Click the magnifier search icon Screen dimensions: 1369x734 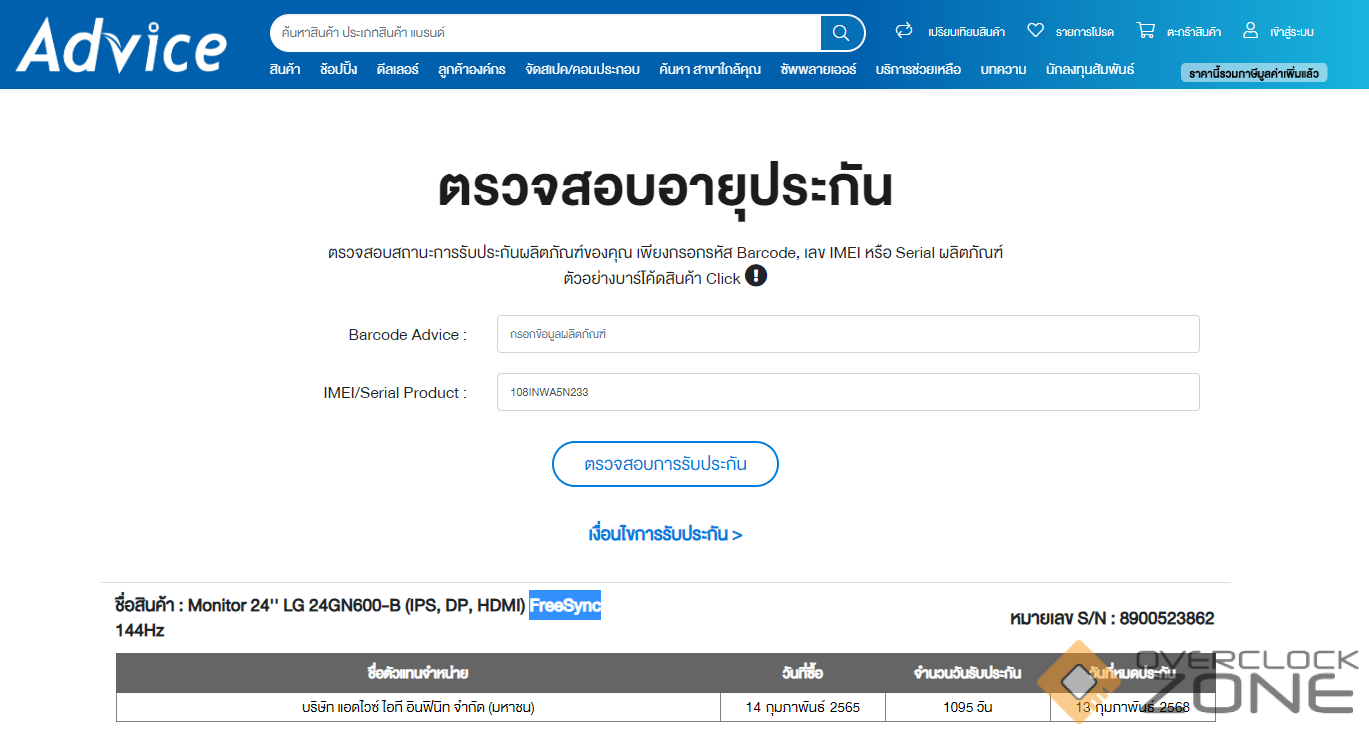pyautogui.click(x=841, y=33)
